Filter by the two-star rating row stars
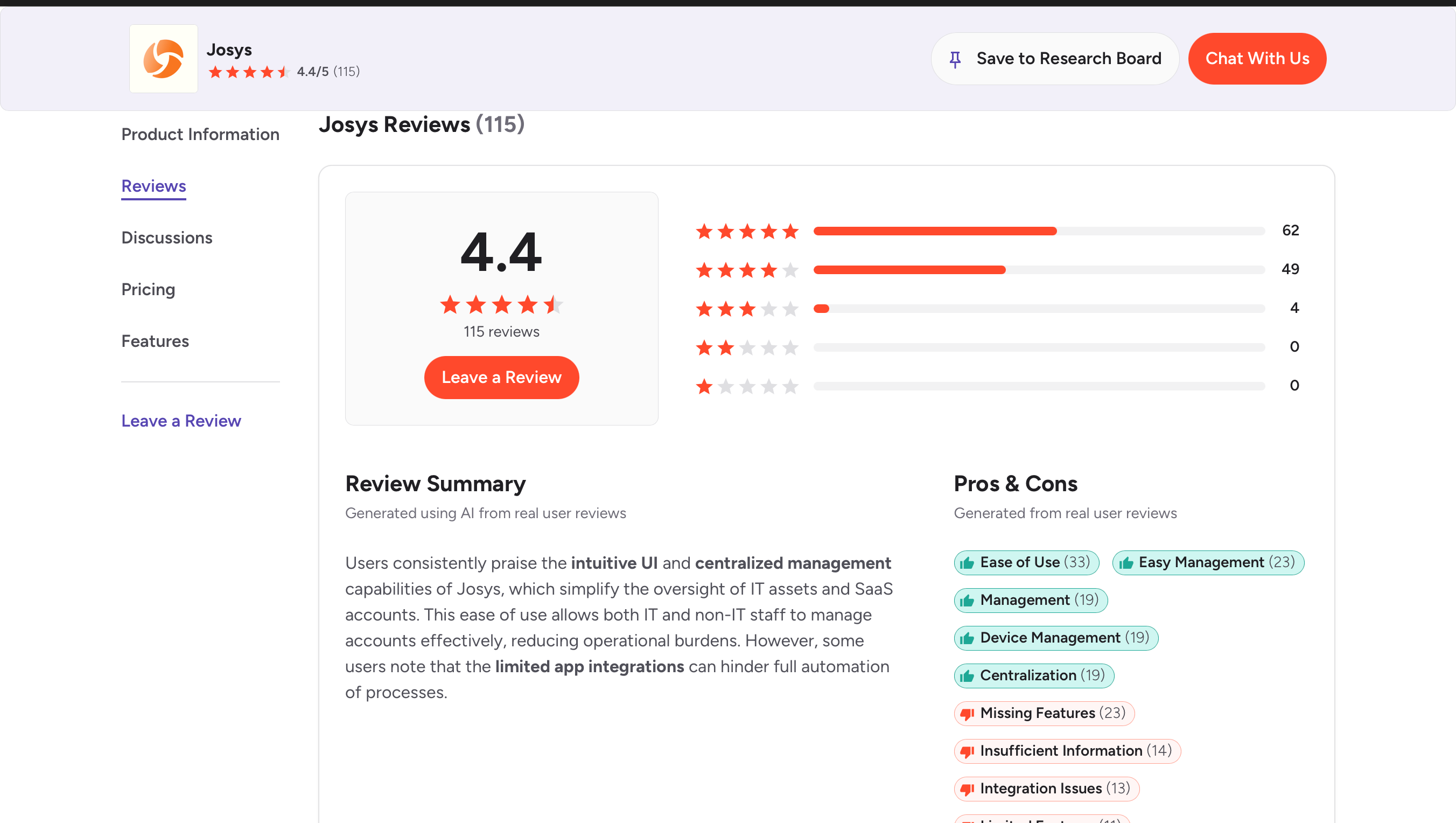The width and height of the screenshot is (1456, 823). point(747,347)
